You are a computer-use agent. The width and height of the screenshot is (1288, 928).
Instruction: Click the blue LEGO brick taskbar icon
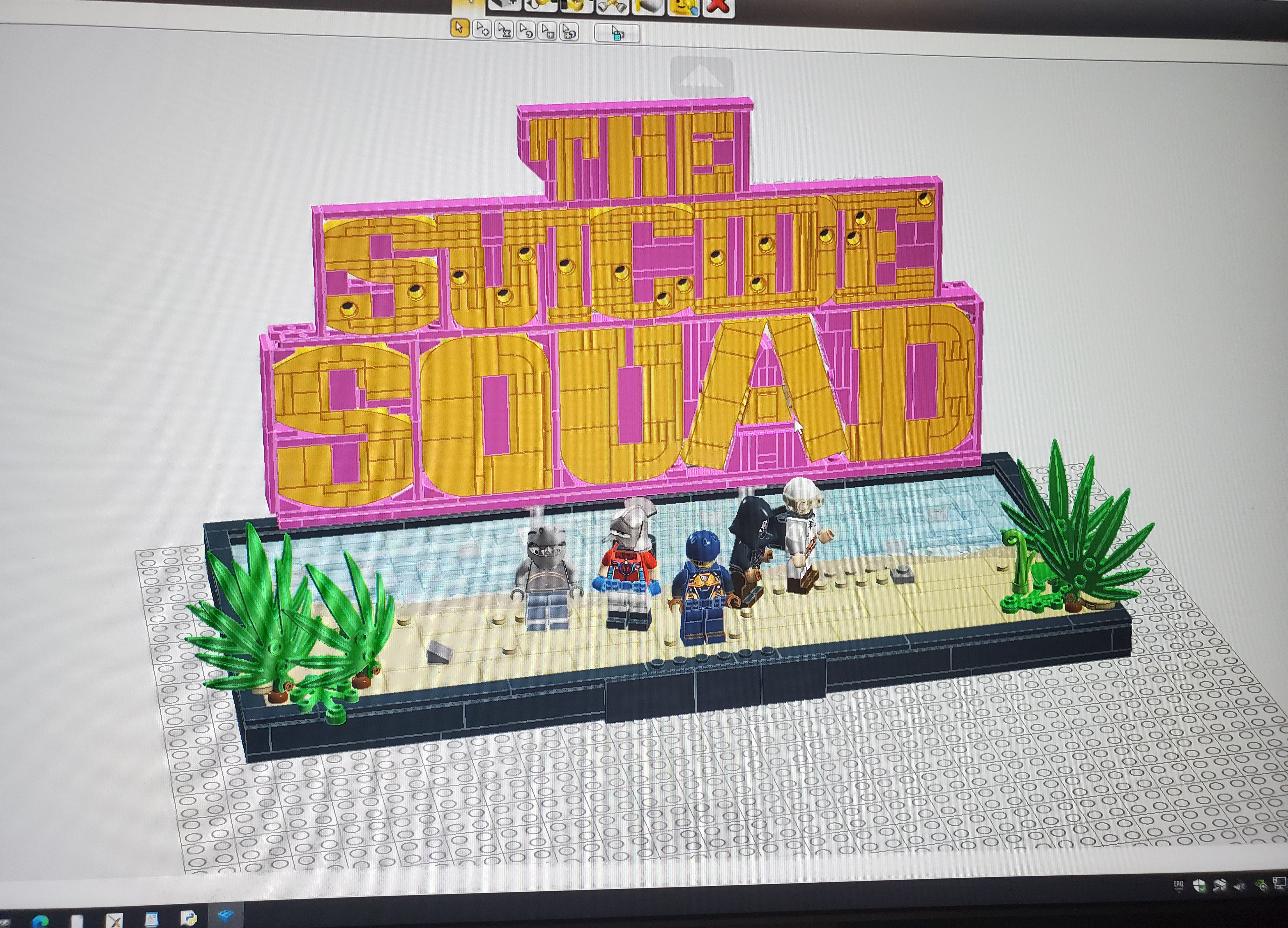point(226,916)
